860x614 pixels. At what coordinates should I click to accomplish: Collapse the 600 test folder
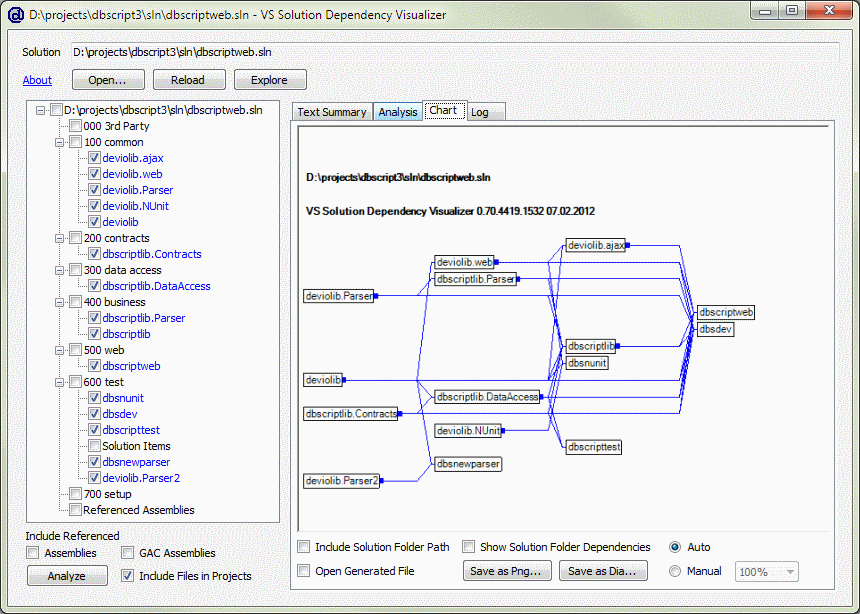point(60,382)
